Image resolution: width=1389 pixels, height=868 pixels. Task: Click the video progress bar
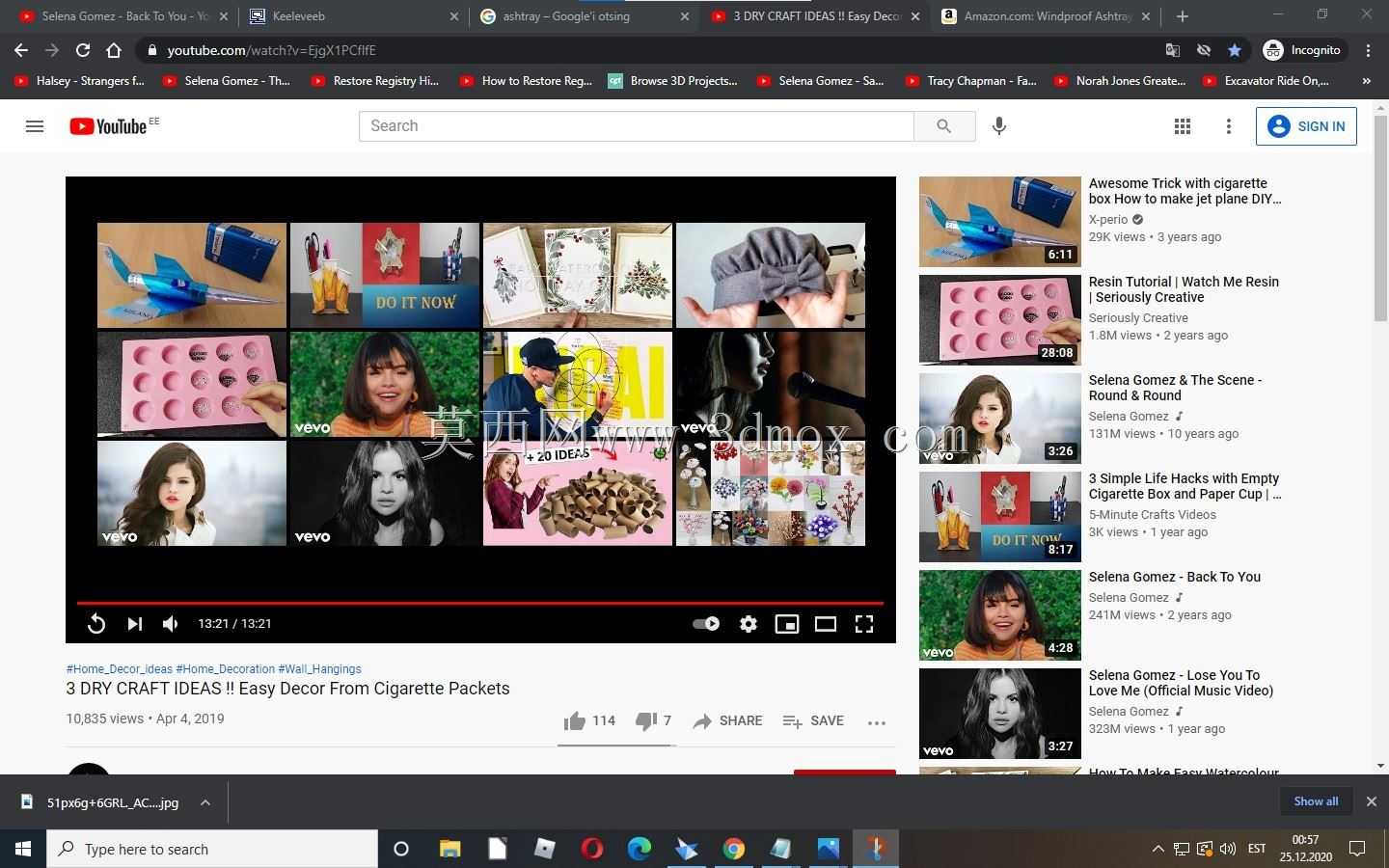(480, 603)
